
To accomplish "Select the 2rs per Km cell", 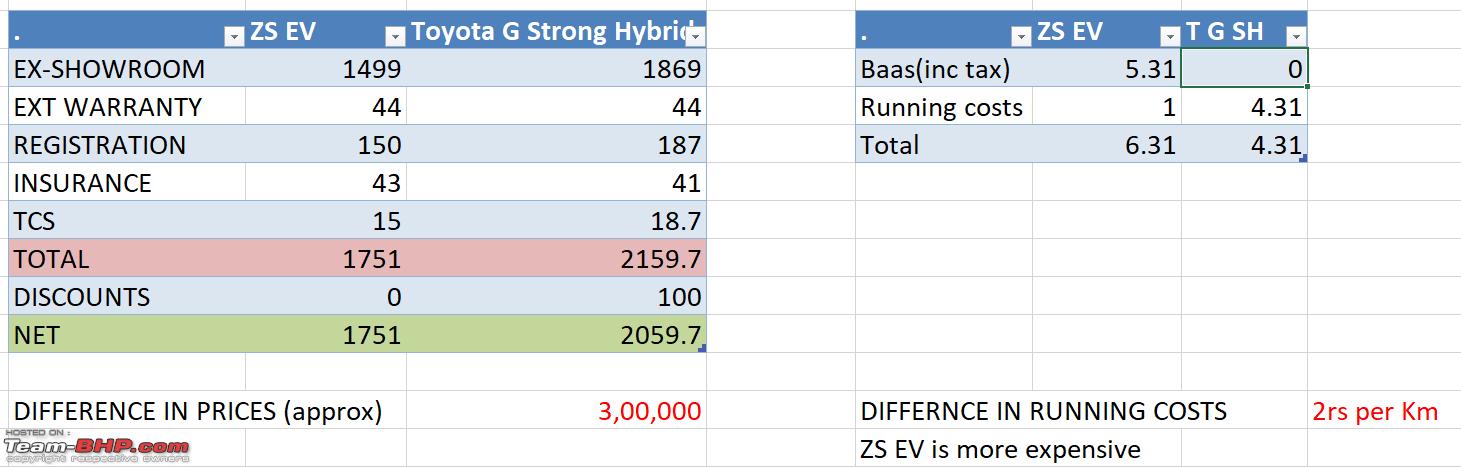I will point(1375,411).
